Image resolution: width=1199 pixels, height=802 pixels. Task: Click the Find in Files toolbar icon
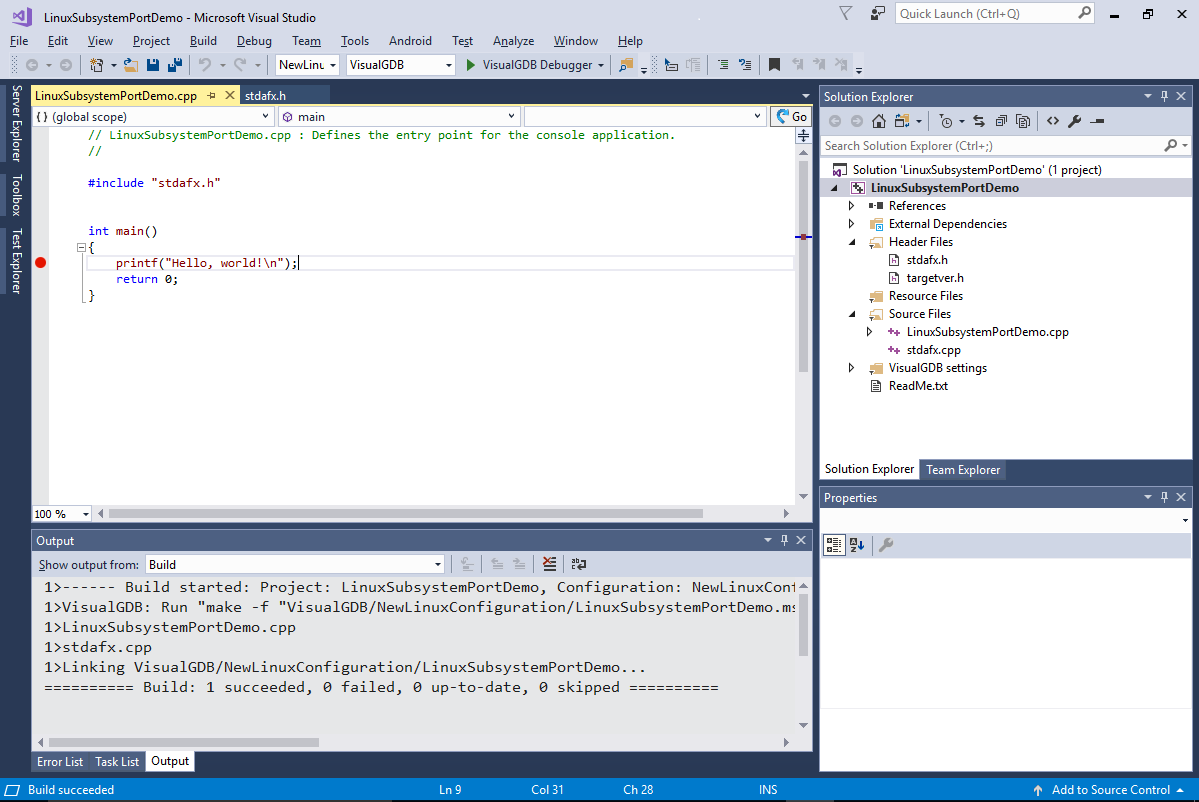tap(626, 65)
